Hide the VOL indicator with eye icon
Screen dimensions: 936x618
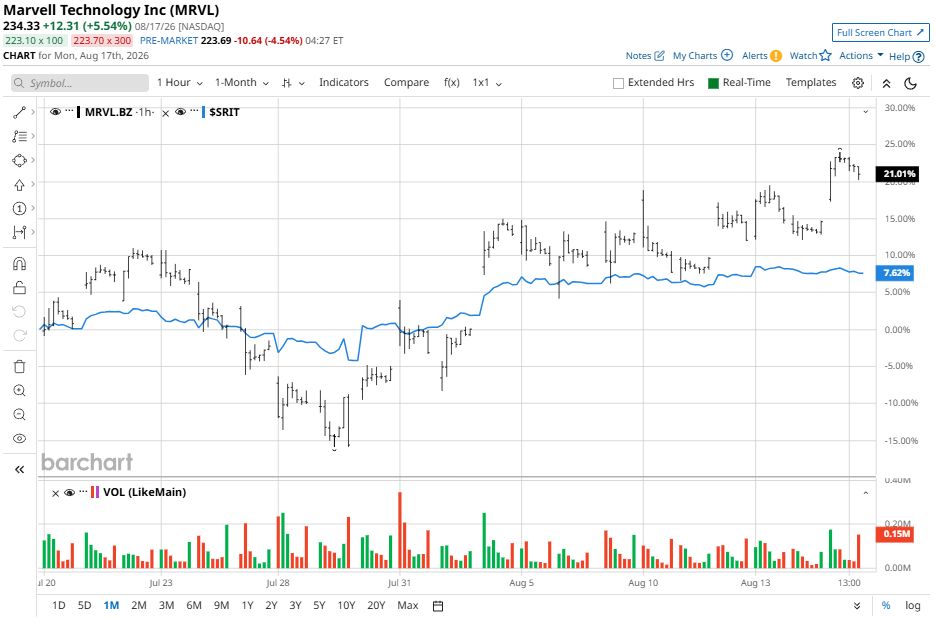69,493
